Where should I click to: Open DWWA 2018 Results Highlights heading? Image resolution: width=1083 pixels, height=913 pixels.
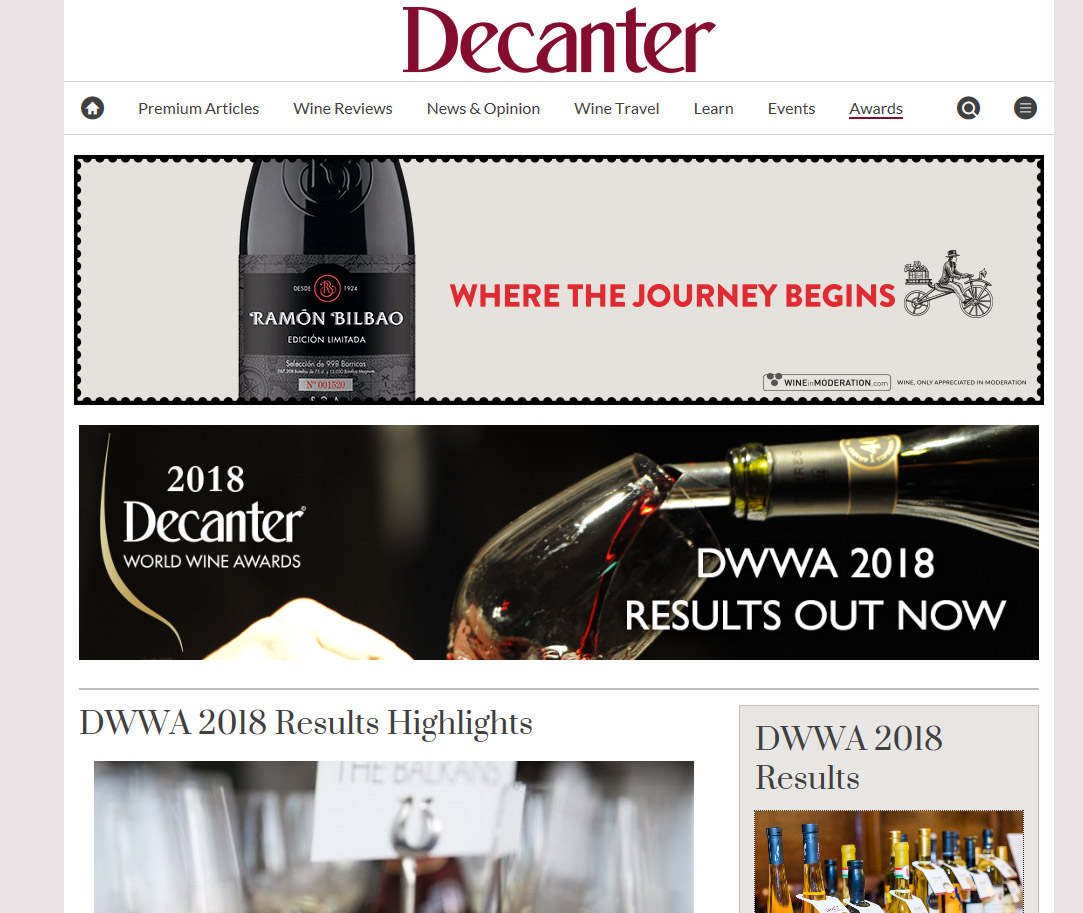coord(306,723)
